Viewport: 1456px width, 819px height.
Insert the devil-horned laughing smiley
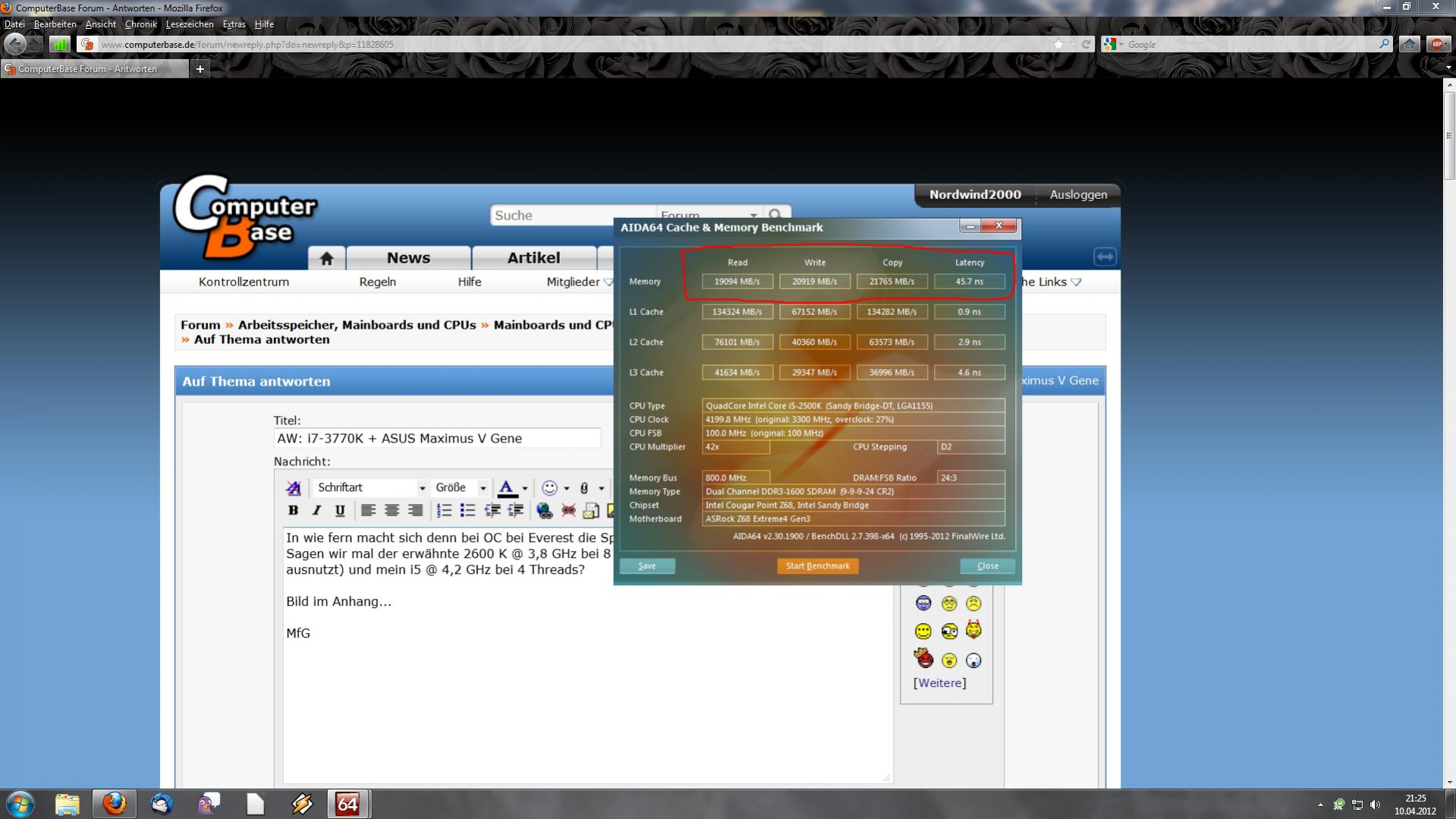973,630
